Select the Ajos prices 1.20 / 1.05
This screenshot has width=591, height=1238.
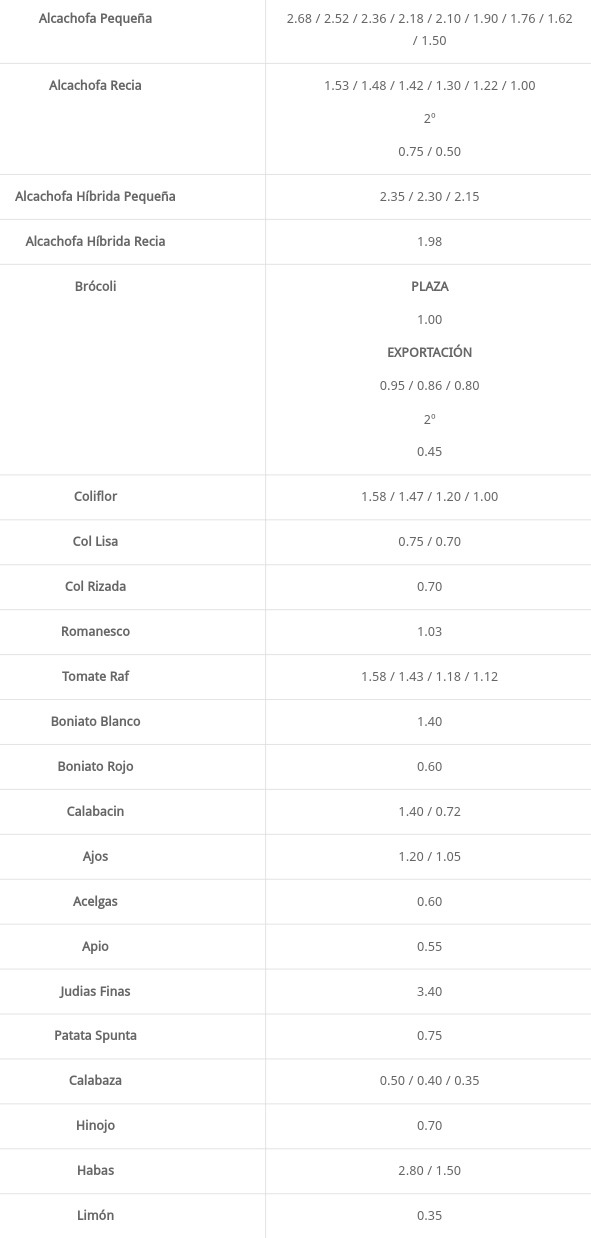(429, 857)
